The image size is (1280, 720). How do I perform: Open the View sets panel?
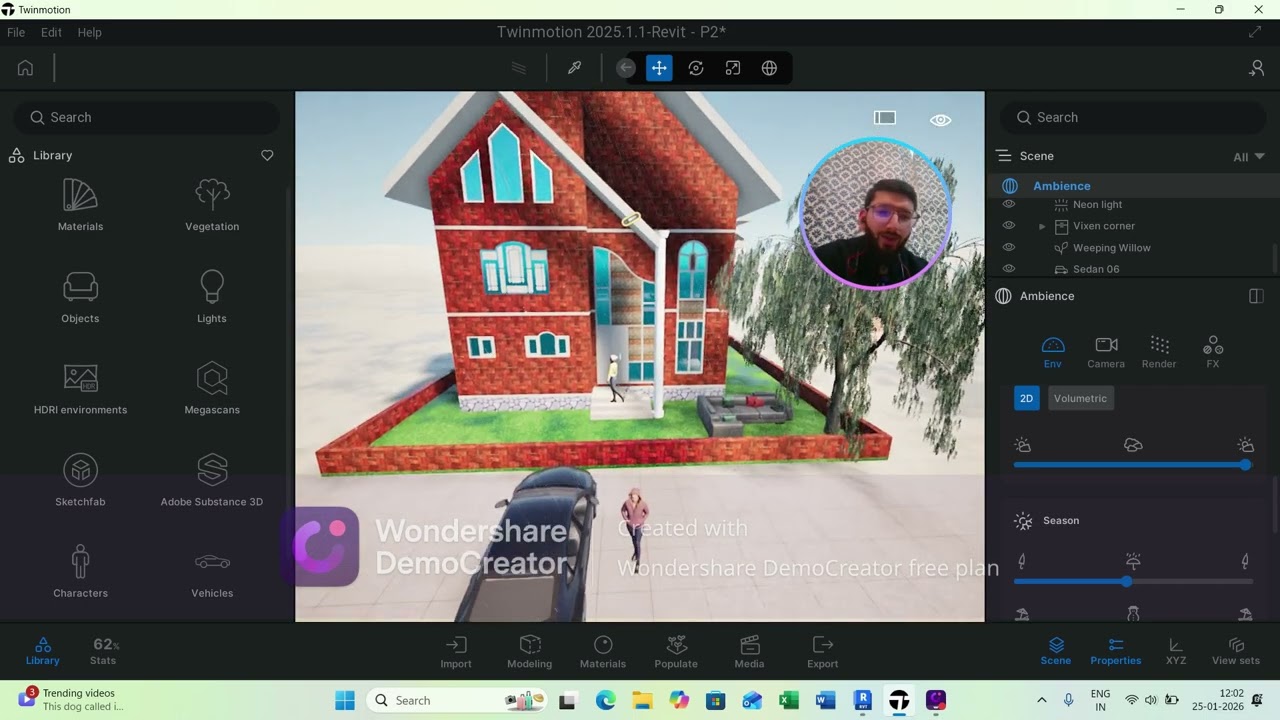click(1236, 651)
